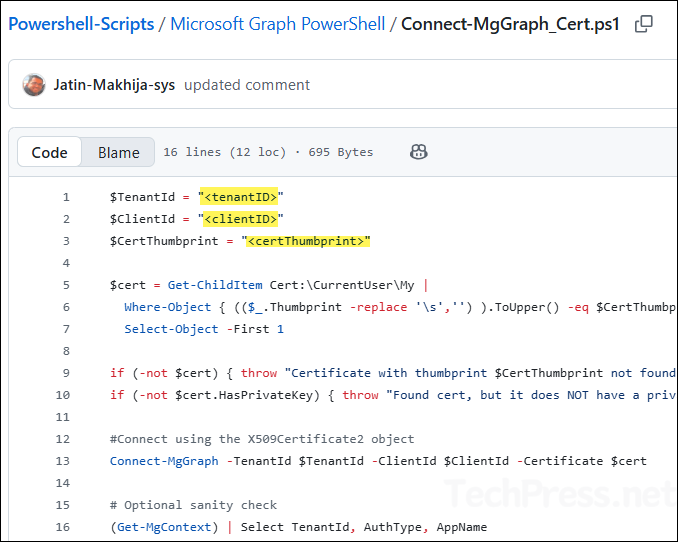Viewport: 678px width, 542px height.
Task: Select line number 1 in gutter
Action: pos(66,197)
